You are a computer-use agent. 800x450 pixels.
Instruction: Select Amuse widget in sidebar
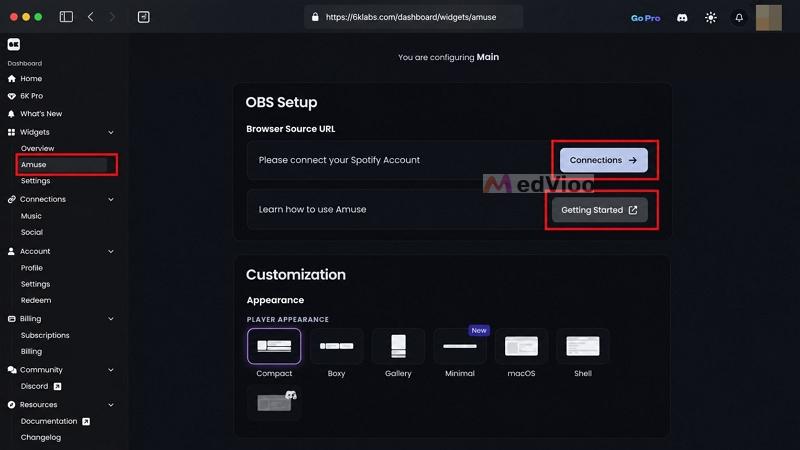(63, 164)
